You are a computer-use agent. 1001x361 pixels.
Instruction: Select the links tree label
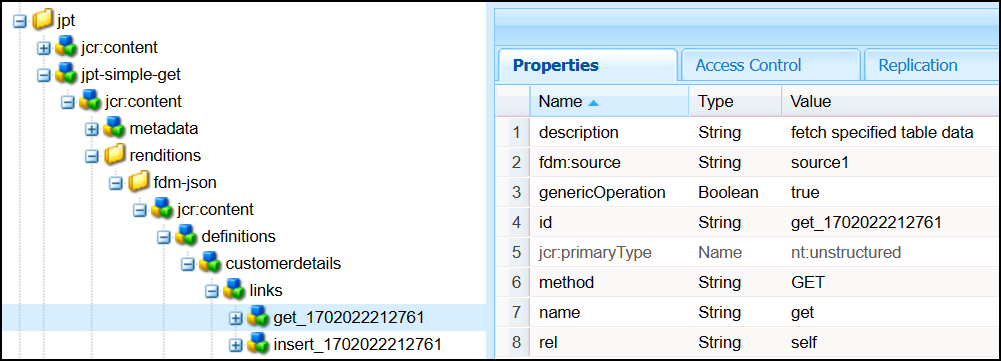266,291
